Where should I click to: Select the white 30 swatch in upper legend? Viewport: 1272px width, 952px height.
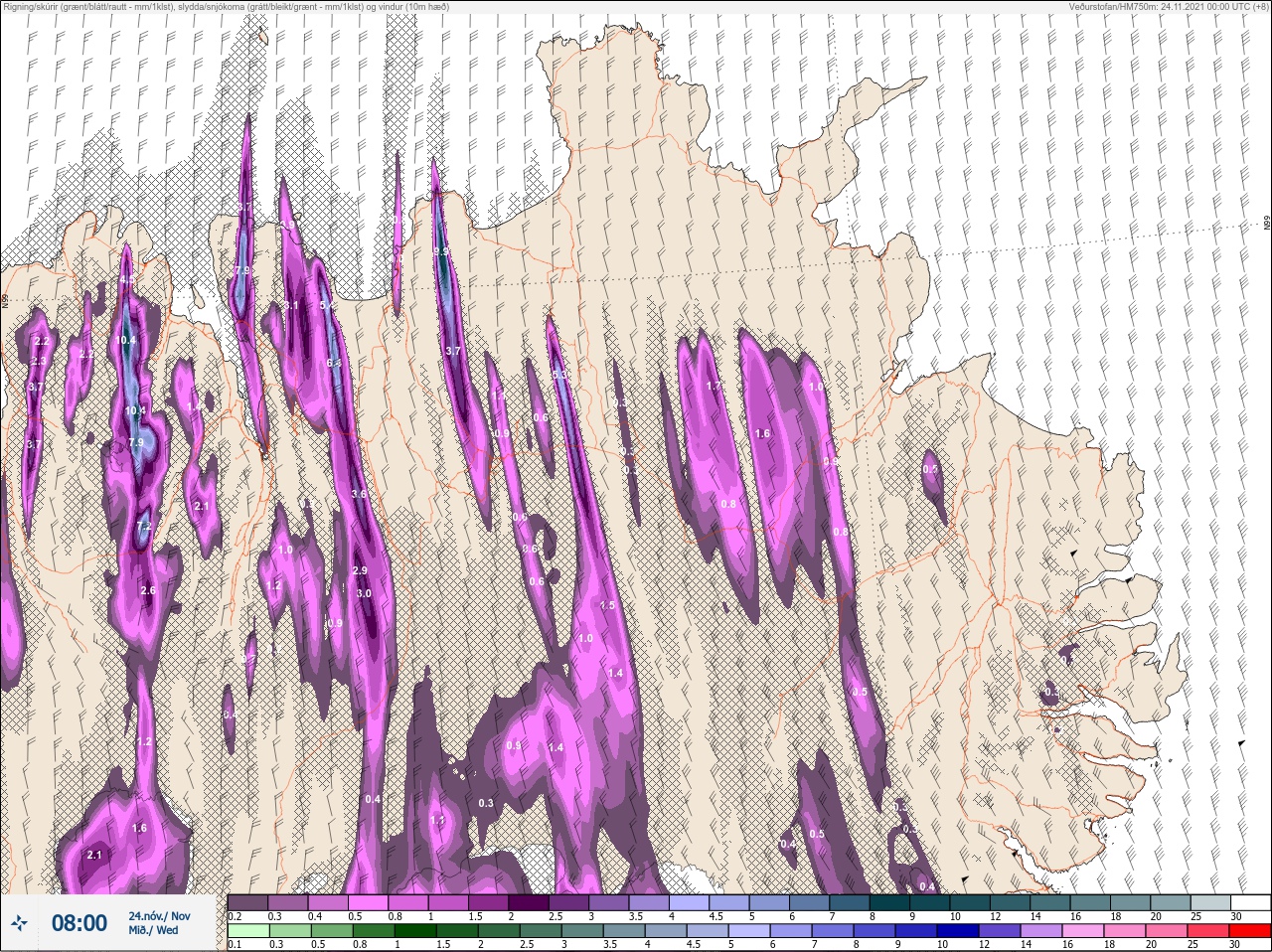pos(1250,902)
